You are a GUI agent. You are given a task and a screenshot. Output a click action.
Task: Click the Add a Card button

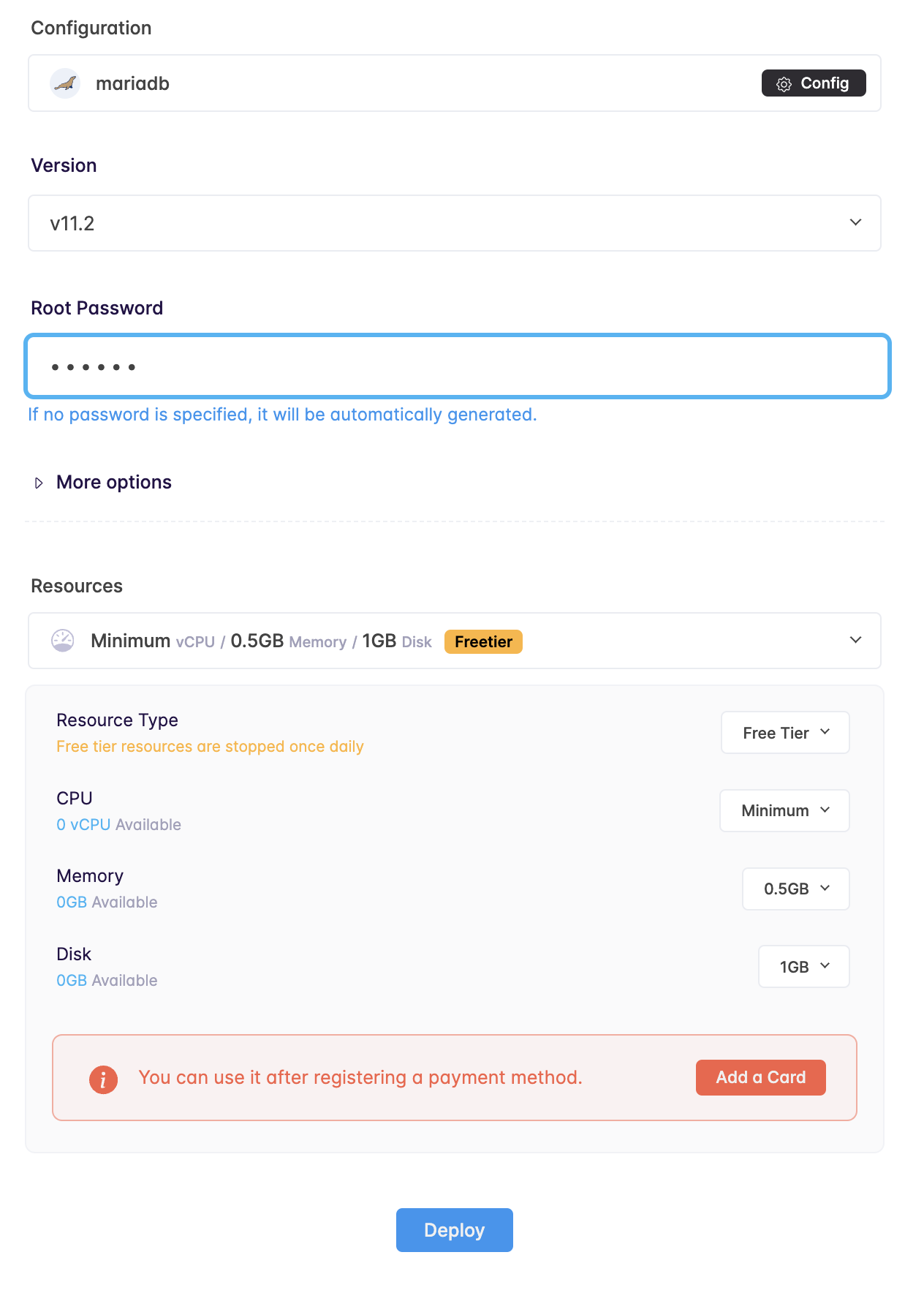760,1077
